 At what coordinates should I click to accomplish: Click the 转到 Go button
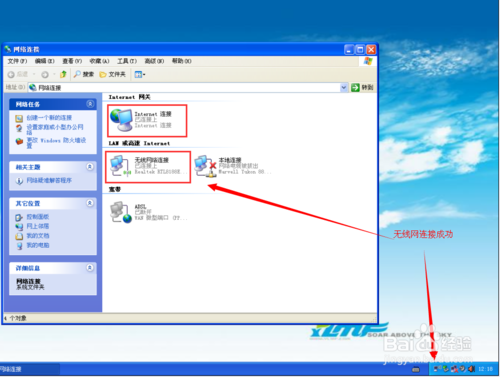click(x=362, y=88)
